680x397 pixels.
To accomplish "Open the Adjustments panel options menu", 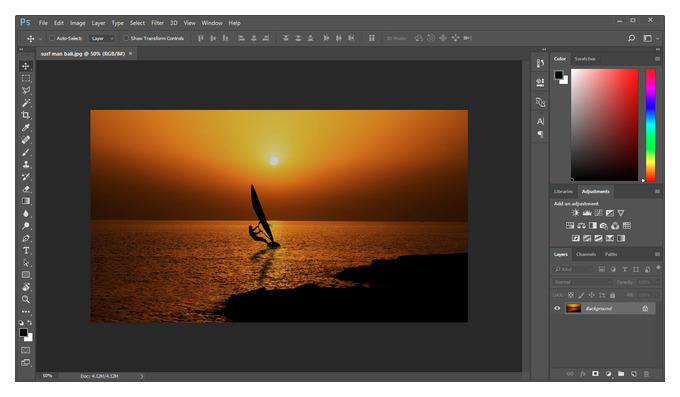I will coord(657,191).
